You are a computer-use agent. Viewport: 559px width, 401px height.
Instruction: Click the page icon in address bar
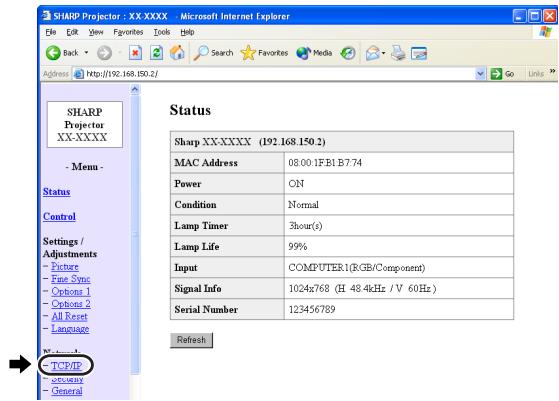78,74
